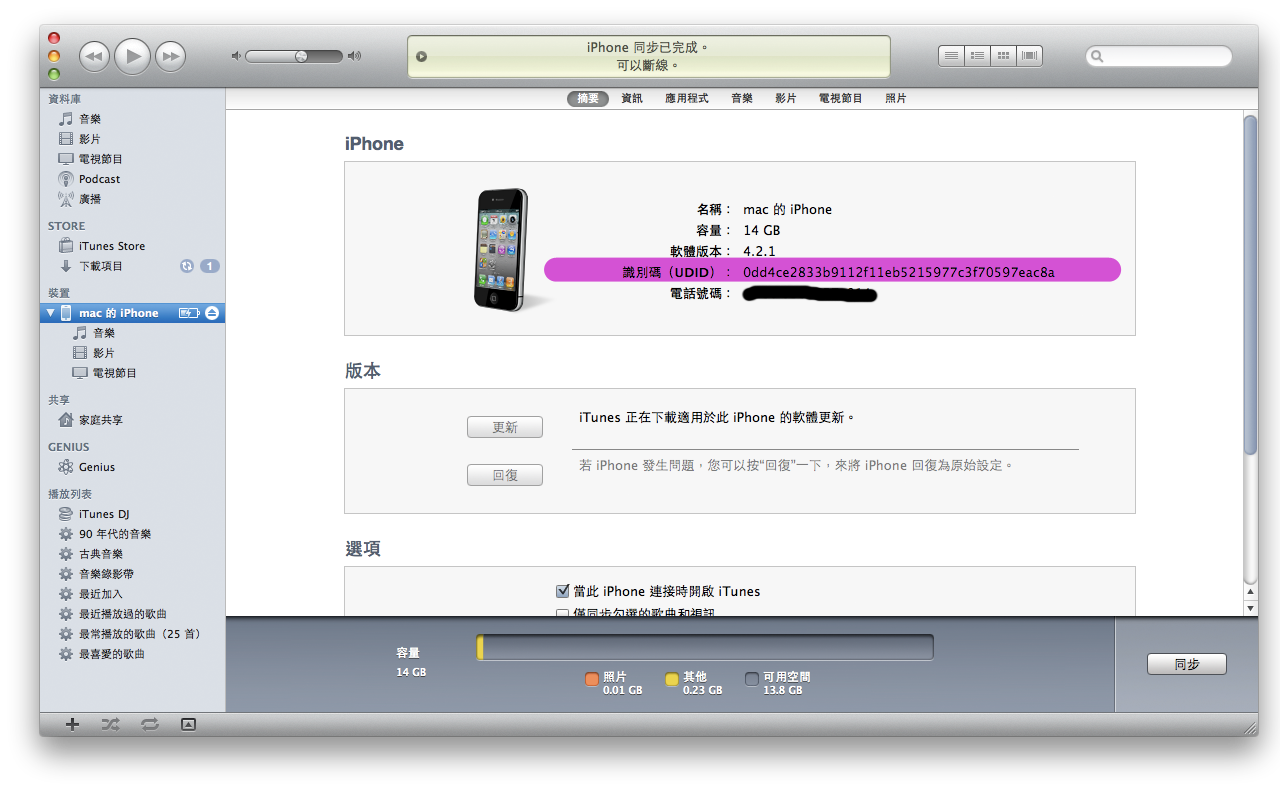Click the UDID identifier value
The image size is (1280, 791).
click(x=899, y=271)
